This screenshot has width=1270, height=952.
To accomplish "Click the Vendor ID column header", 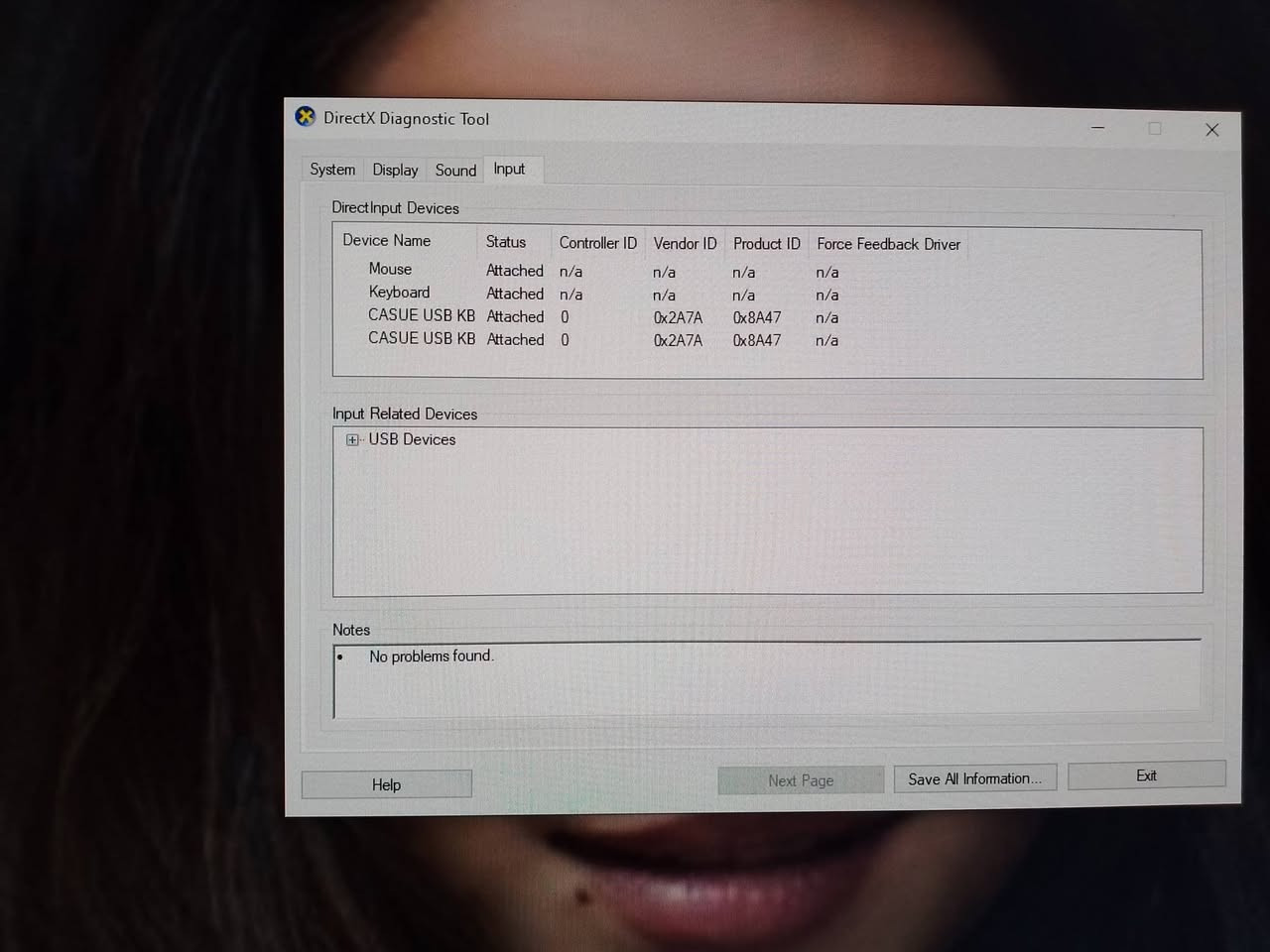I will tap(684, 243).
